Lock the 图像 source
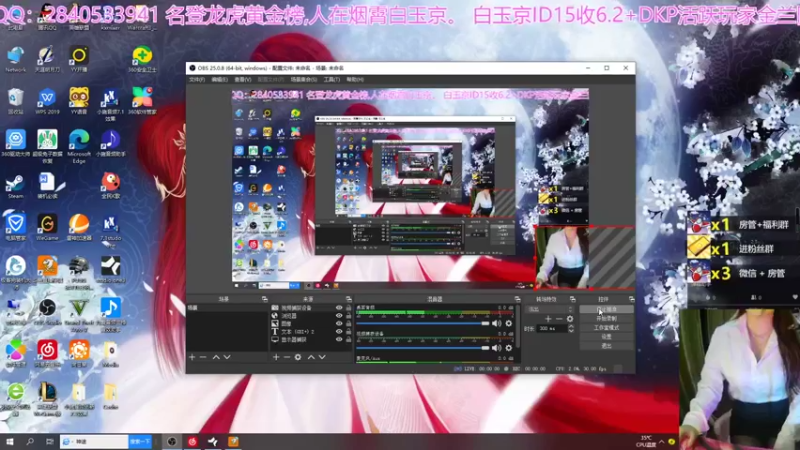The image size is (800, 450). tap(348, 323)
